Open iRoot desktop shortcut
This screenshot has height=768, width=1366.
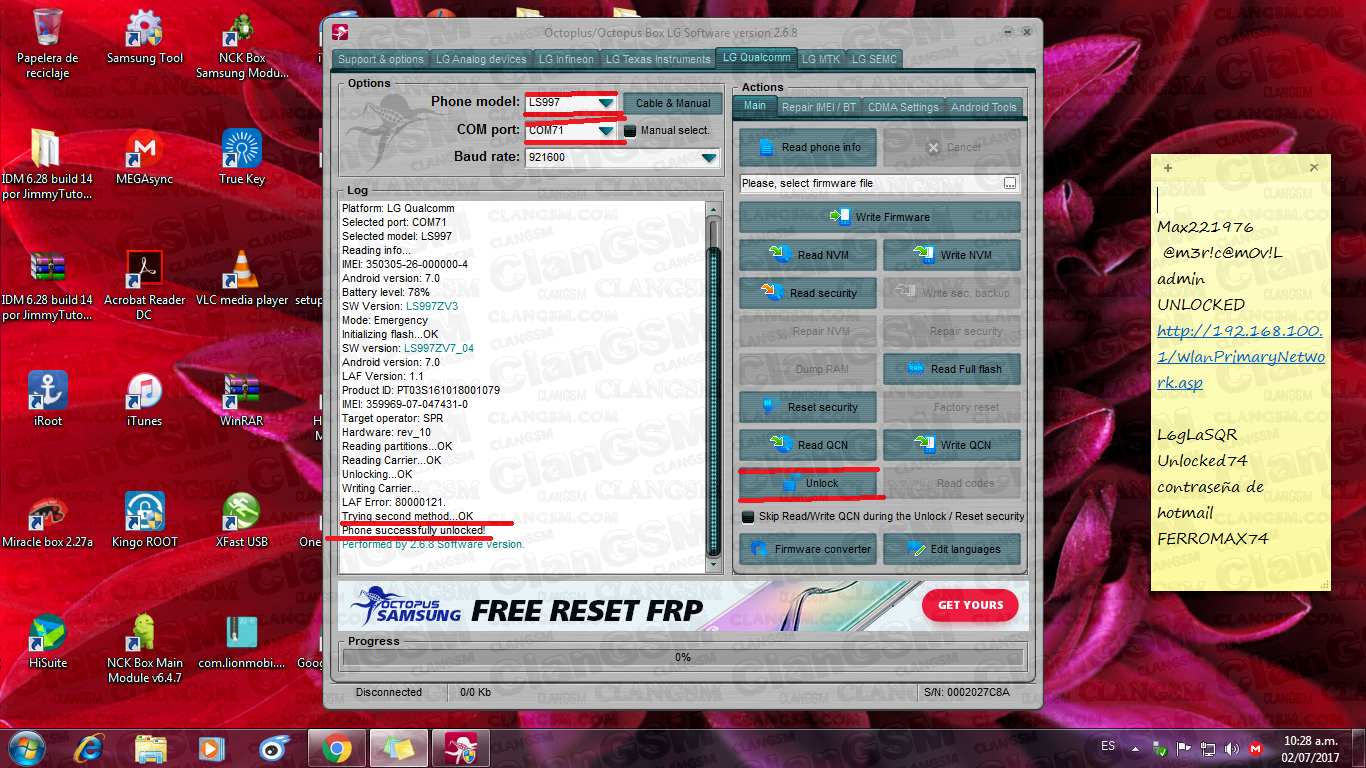click(x=47, y=399)
